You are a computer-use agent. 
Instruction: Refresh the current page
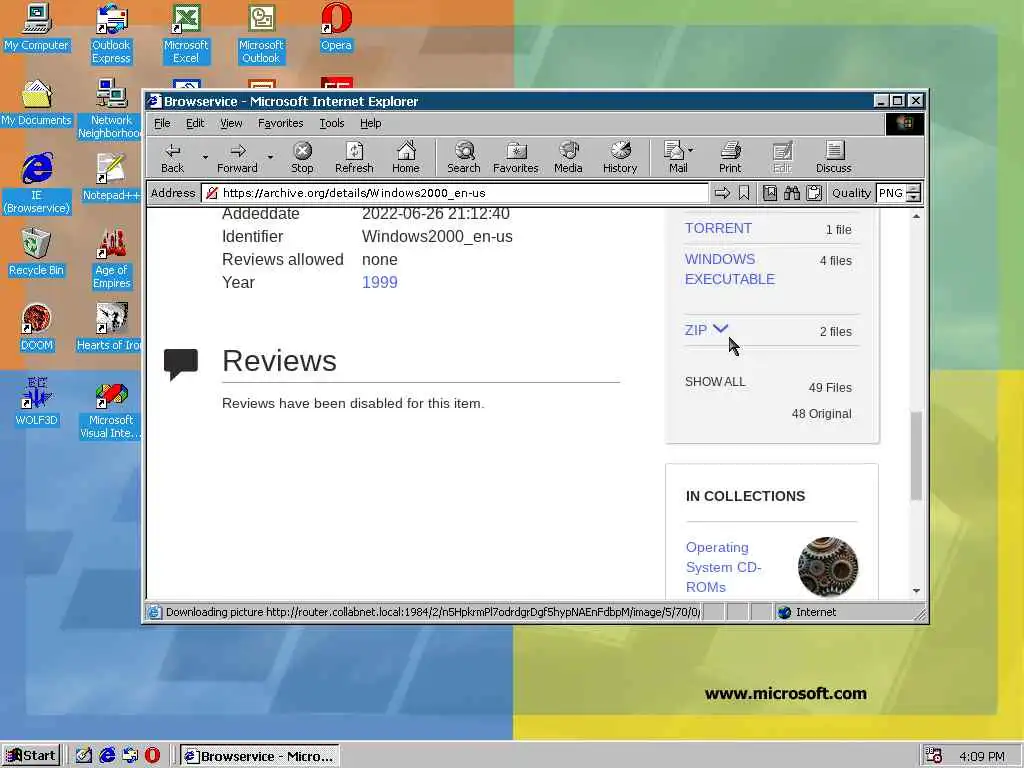(x=354, y=158)
